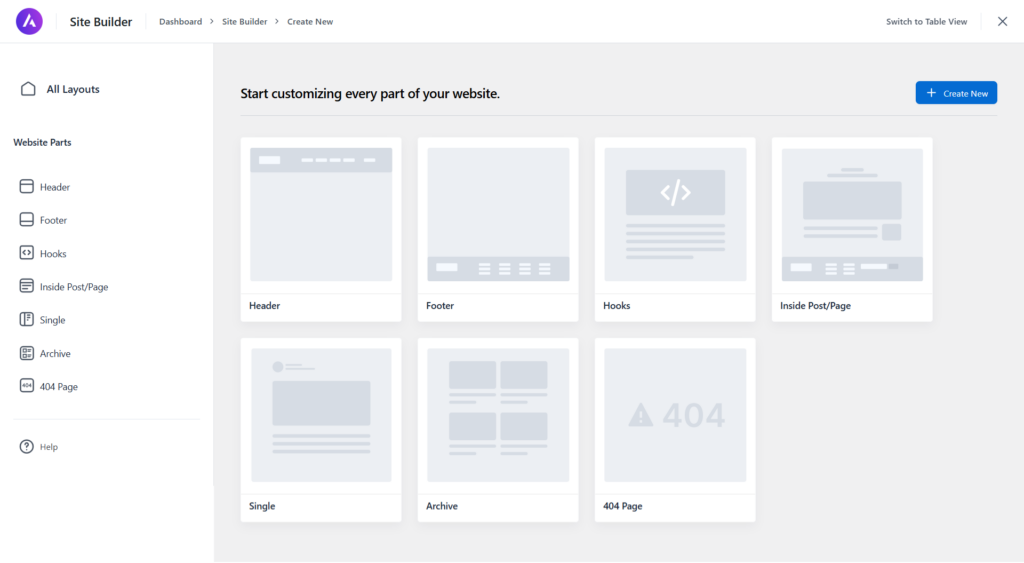Click the Header icon in sidebar
Viewport: 1024px width, 563px height.
(x=26, y=187)
